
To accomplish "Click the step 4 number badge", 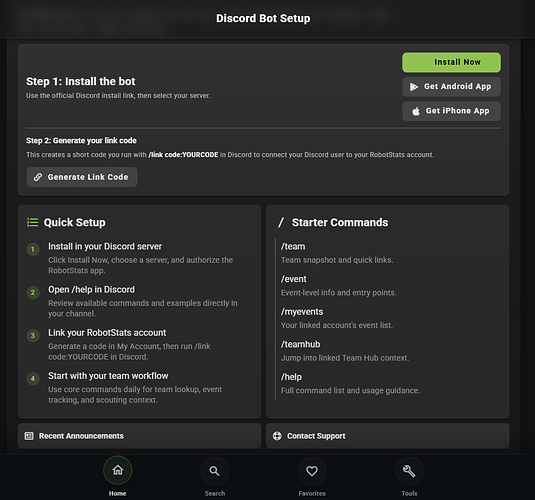I will click(33, 378).
